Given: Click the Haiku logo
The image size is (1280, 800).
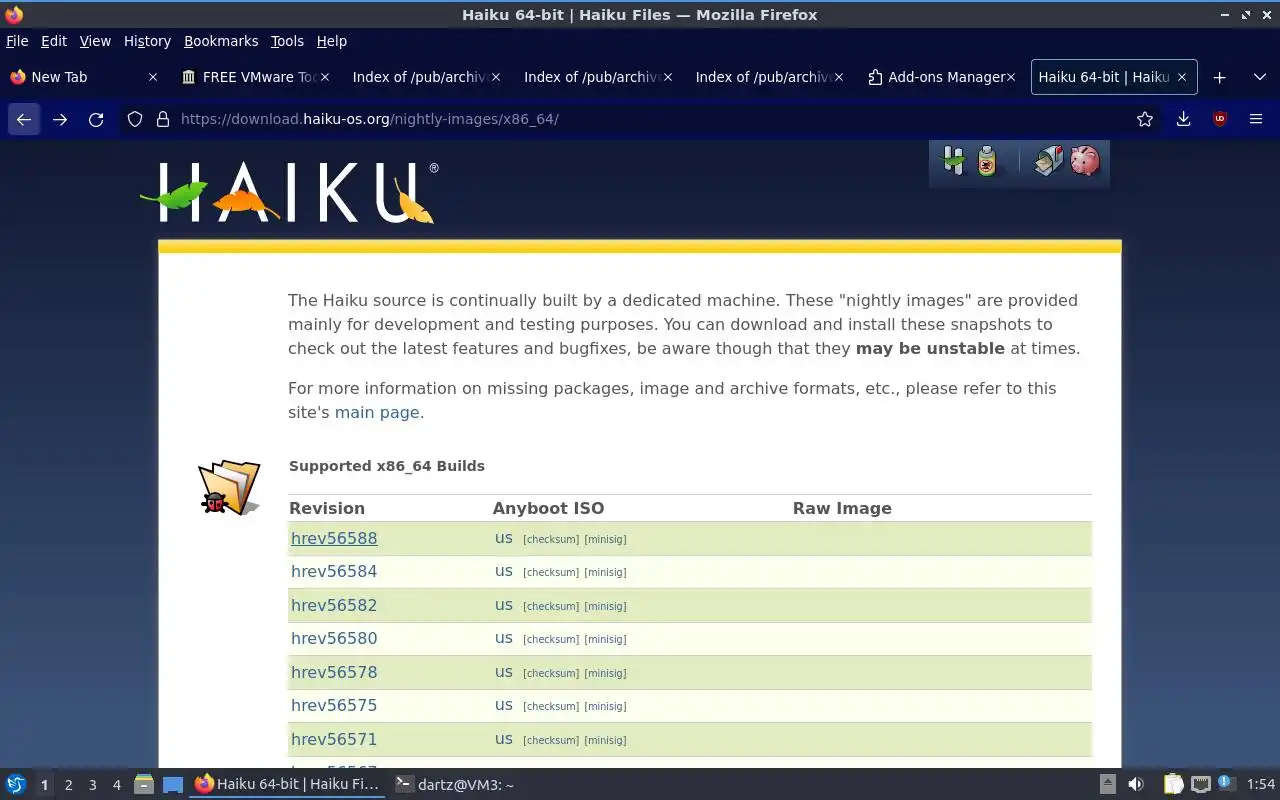Looking at the screenshot, I should coord(289,192).
